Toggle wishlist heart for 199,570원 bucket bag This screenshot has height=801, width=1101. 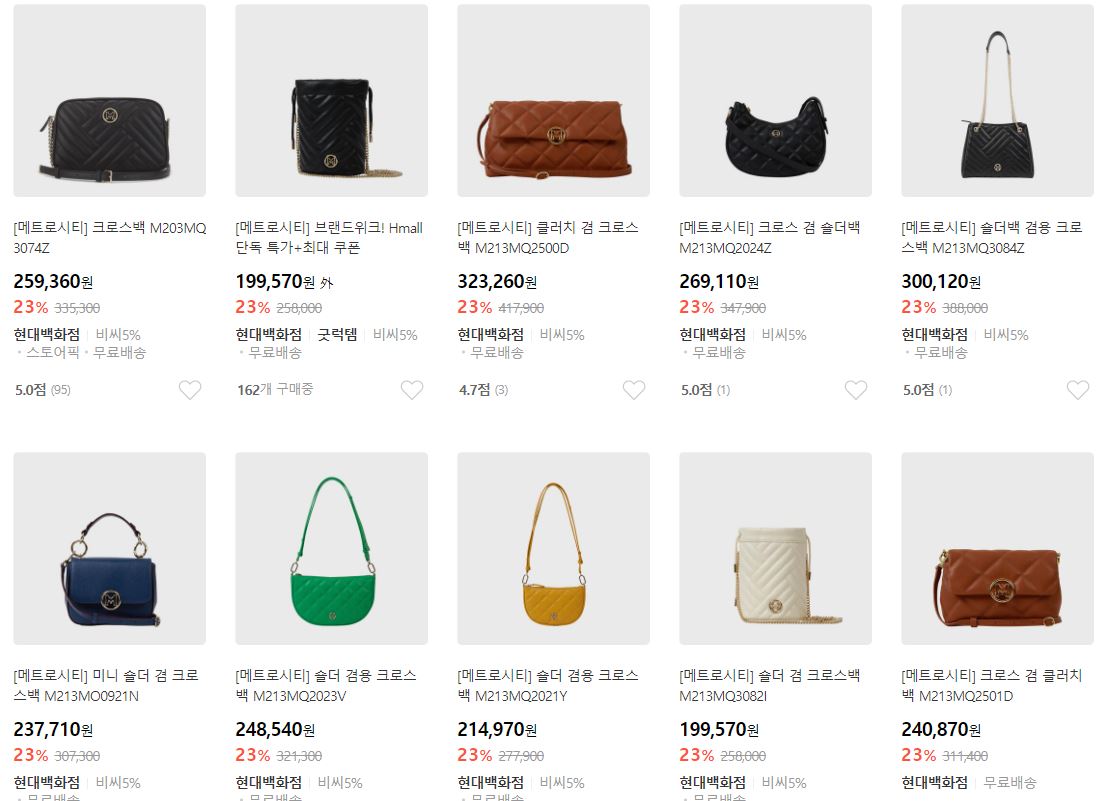point(411,390)
